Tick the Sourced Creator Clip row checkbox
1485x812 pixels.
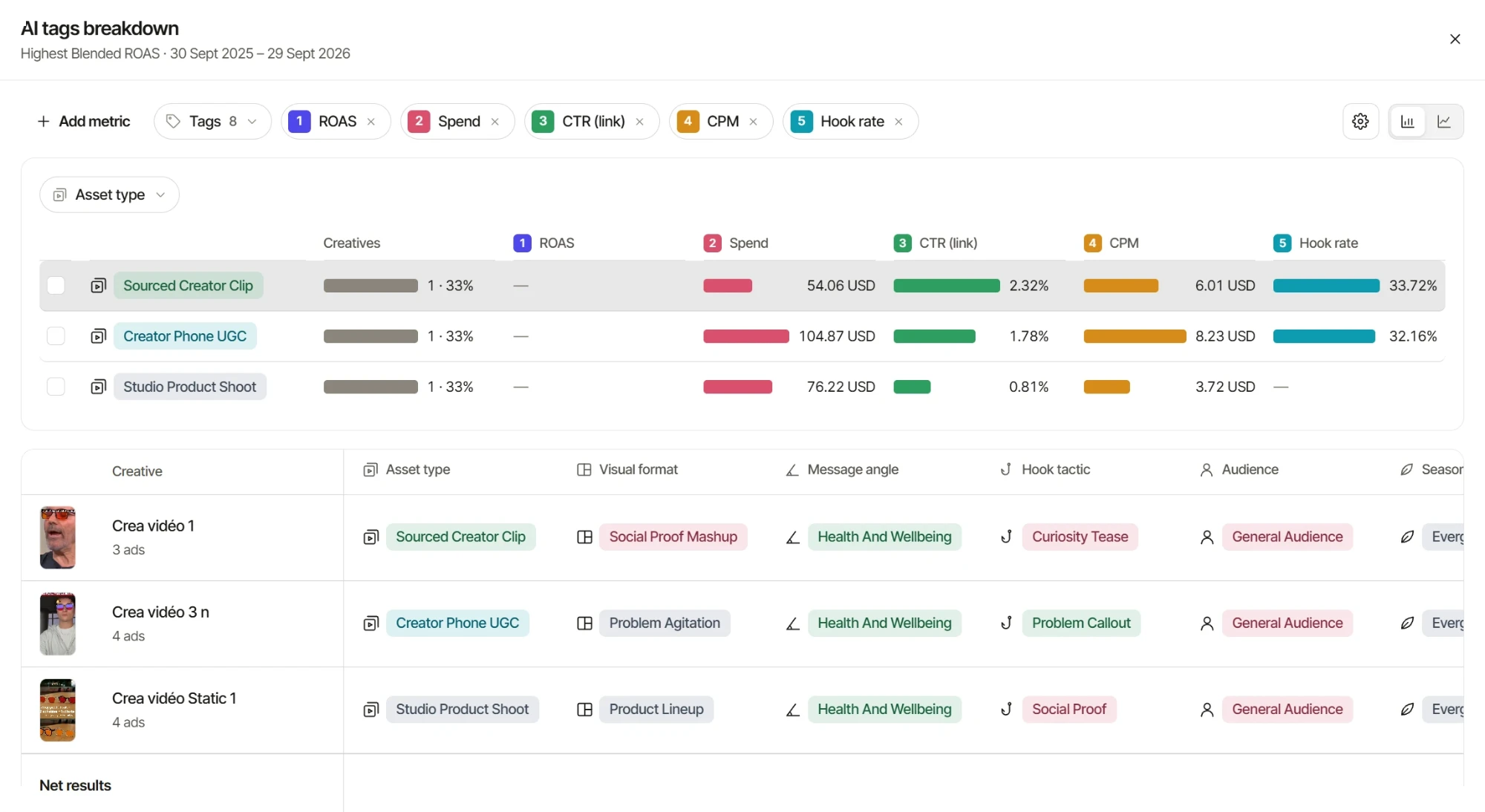[56, 286]
